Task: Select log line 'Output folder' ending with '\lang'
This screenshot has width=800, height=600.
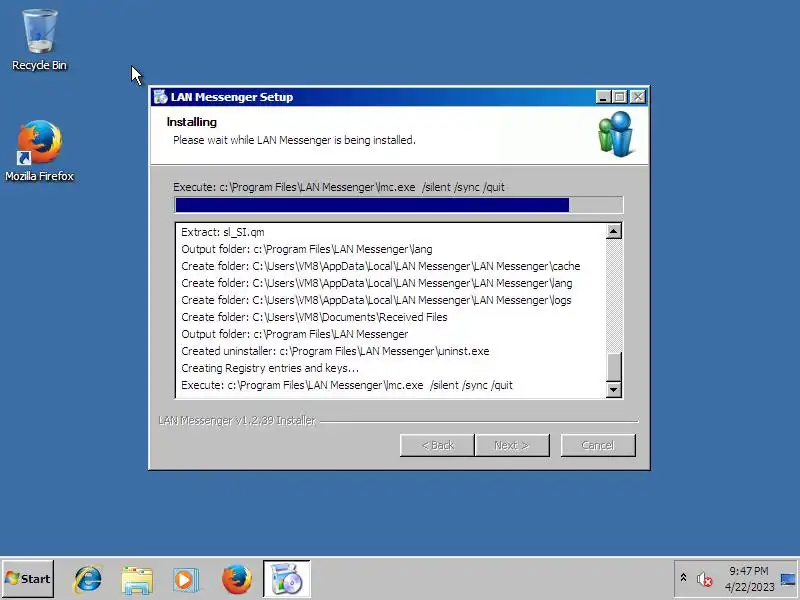Action: pos(307,249)
